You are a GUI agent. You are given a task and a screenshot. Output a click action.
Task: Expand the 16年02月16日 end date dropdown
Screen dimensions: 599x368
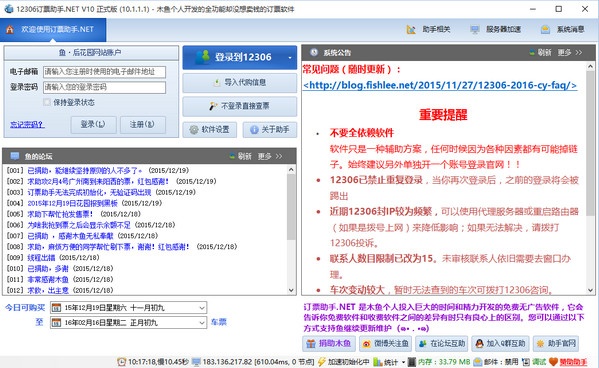[202, 323]
